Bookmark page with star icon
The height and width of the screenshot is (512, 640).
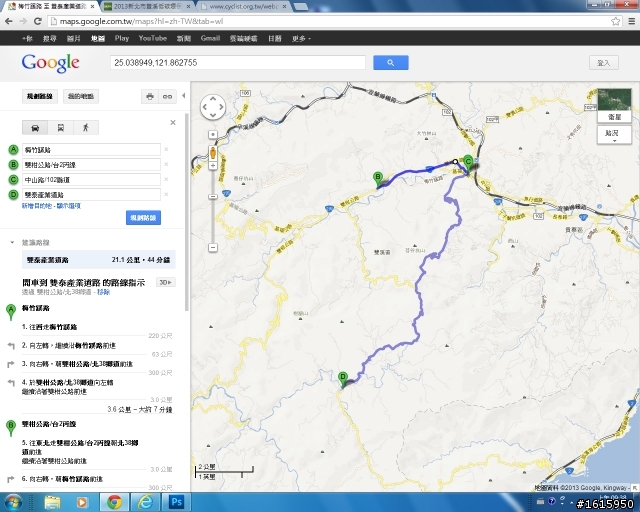pos(616,21)
